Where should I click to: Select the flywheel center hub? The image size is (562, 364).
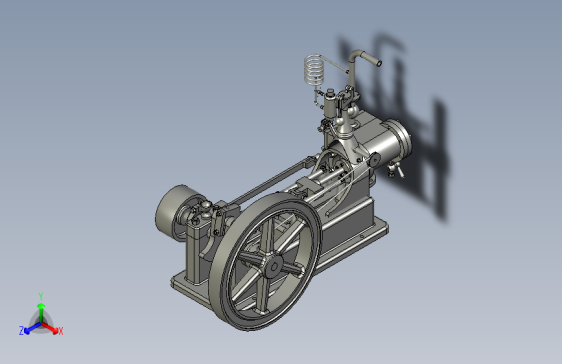[x=274, y=267]
